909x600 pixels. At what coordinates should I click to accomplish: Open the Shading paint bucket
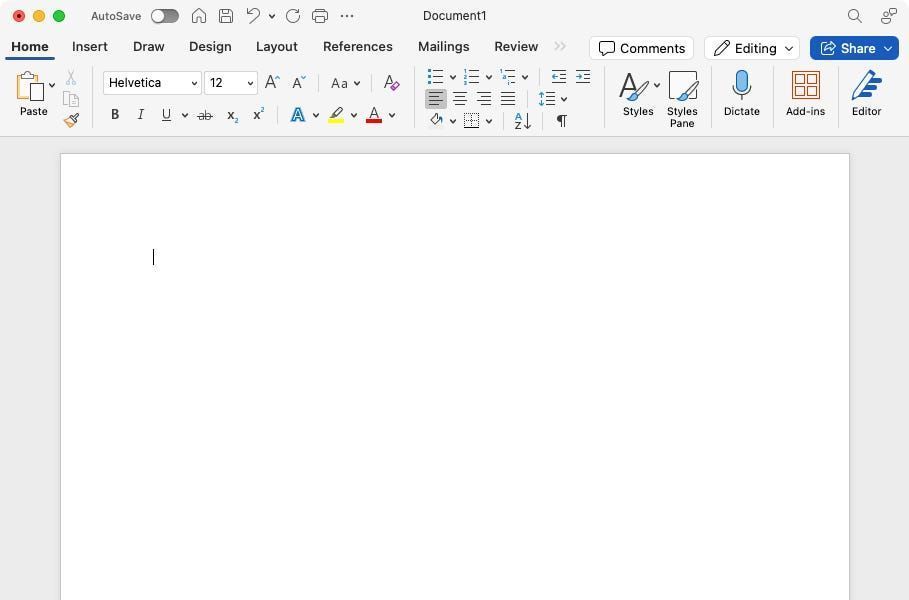click(x=436, y=120)
